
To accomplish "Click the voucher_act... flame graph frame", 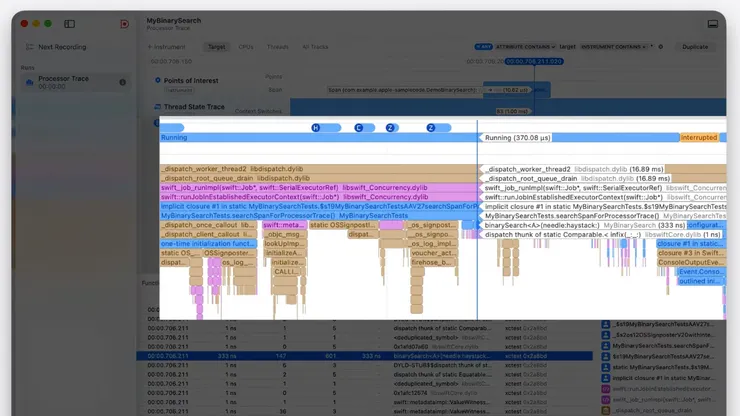I will pyautogui.click(x=432, y=253).
